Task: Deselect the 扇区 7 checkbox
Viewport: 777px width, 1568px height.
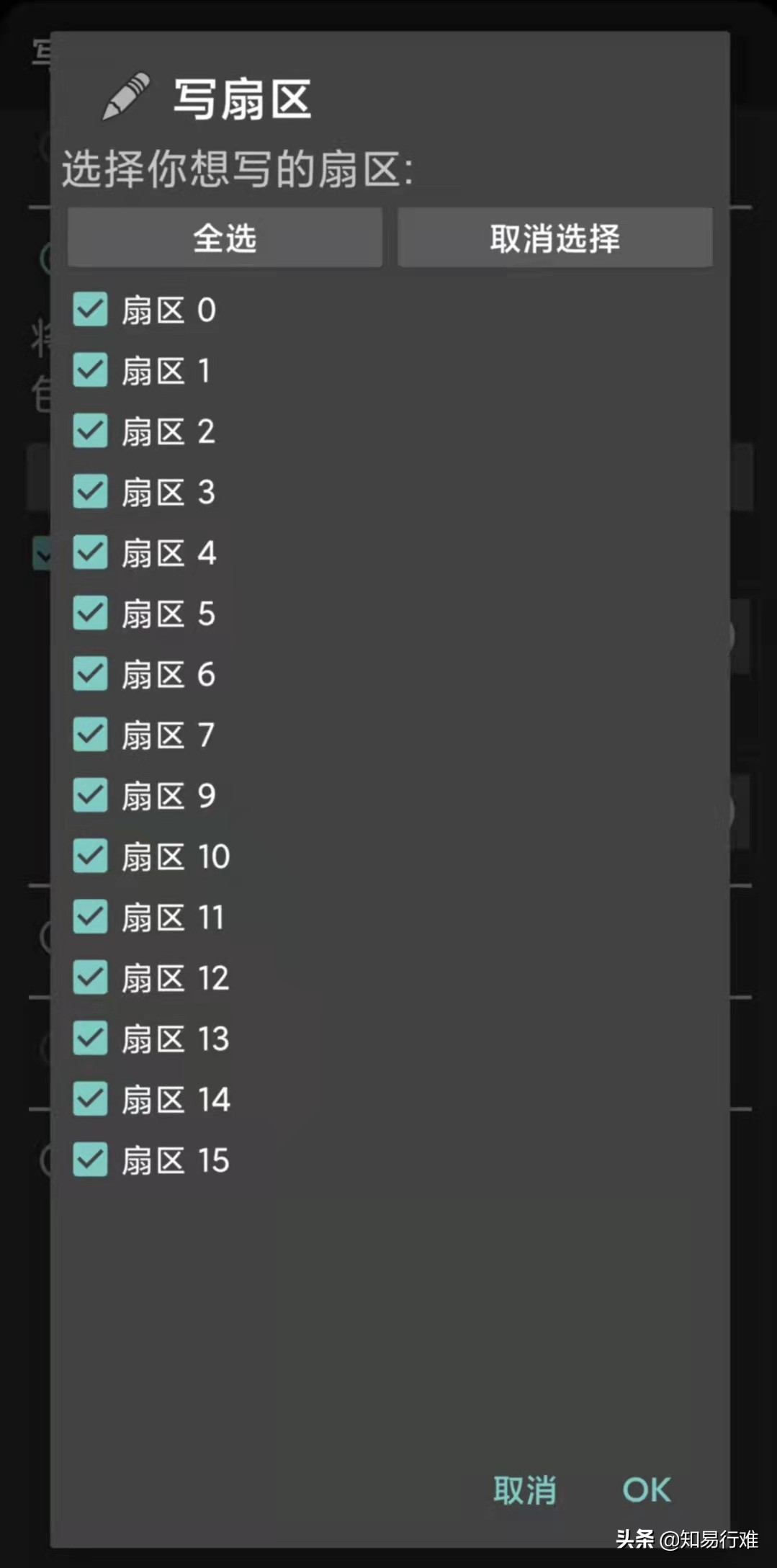Action: [91, 735]
